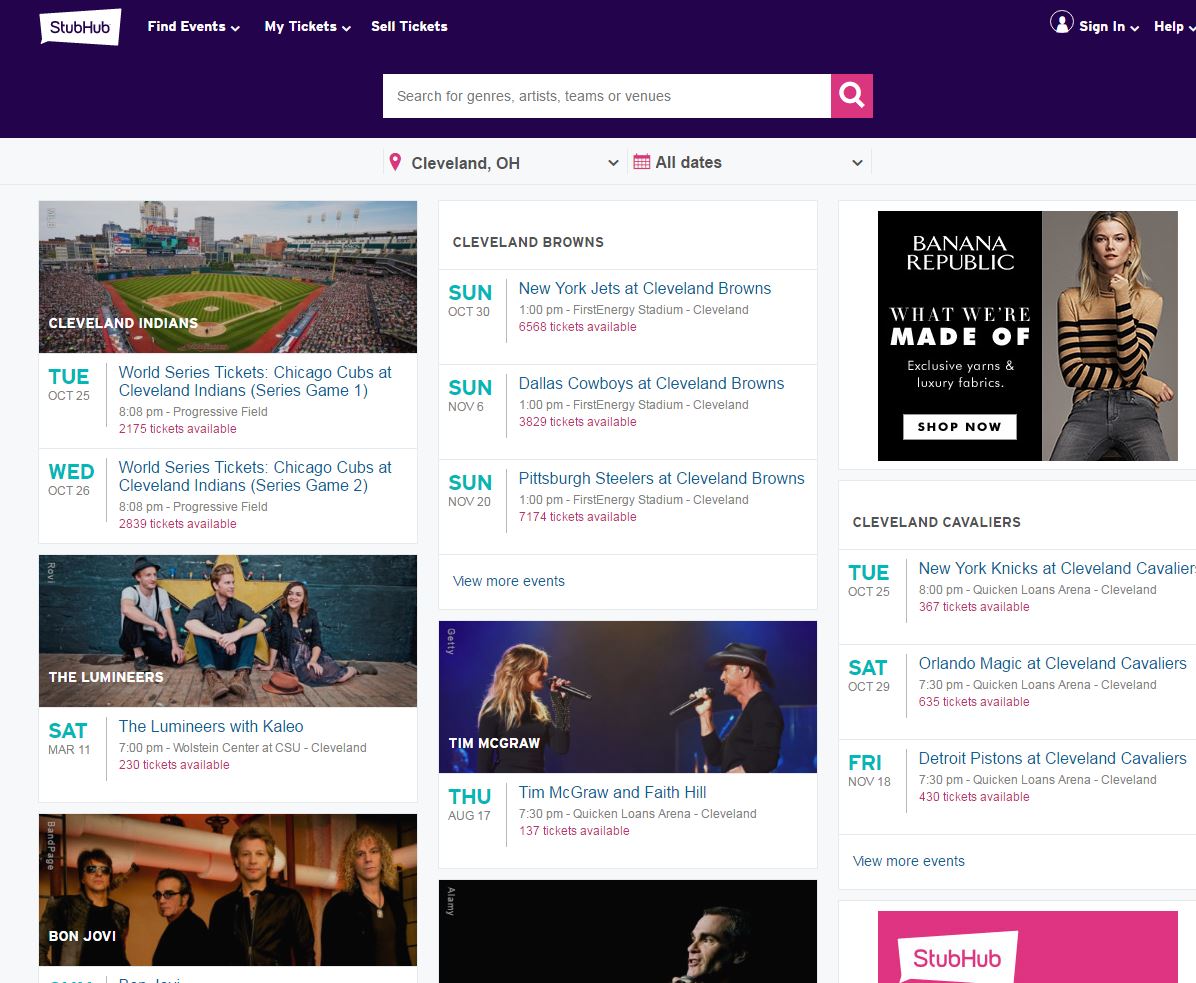Open New York Jets at Cleveland Browns
Screen dimensions: 1196x983
[644, 289]
